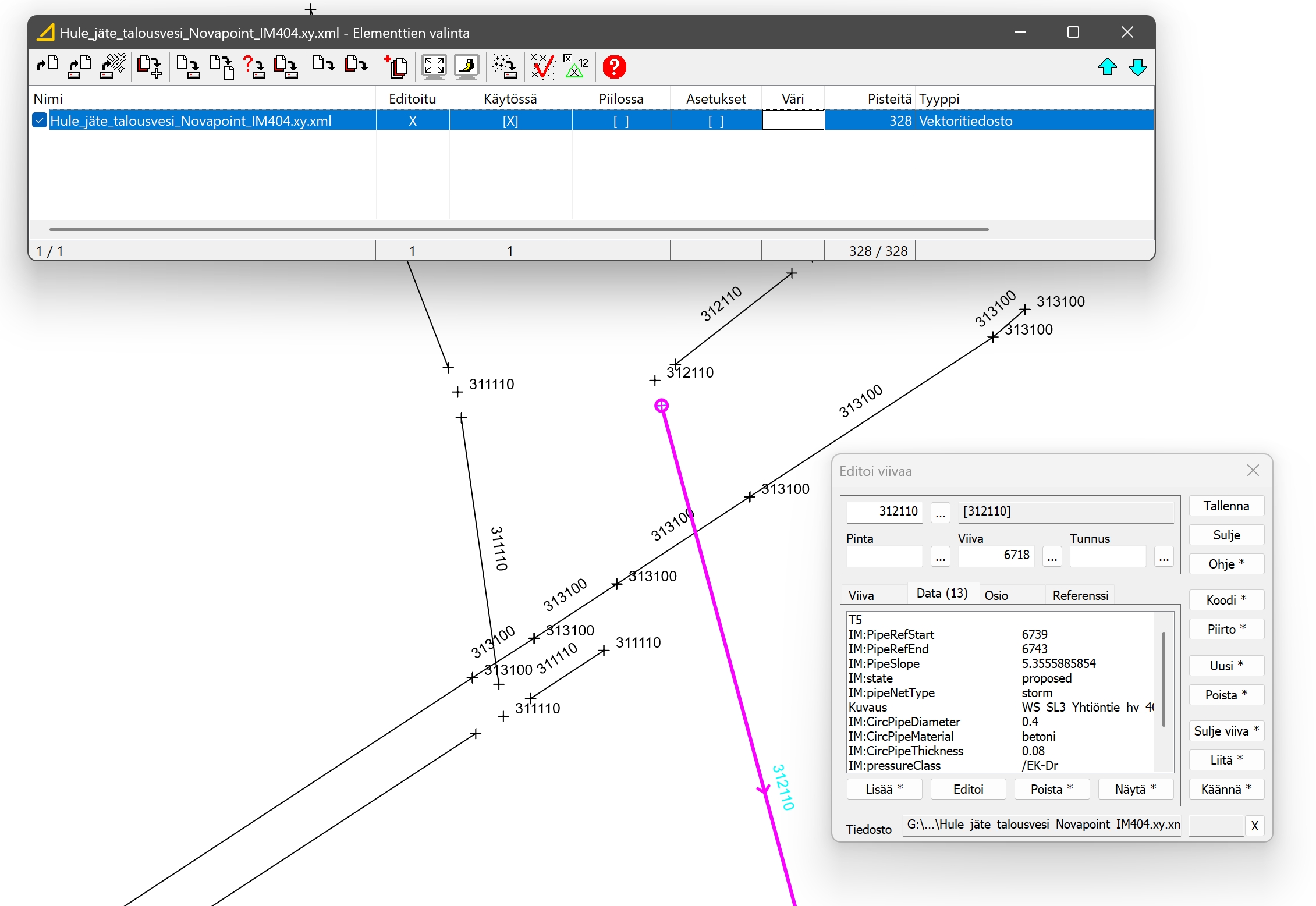Click the Editoi button under data list
This screenshot has width=1316, height=906.
[968, 789]
